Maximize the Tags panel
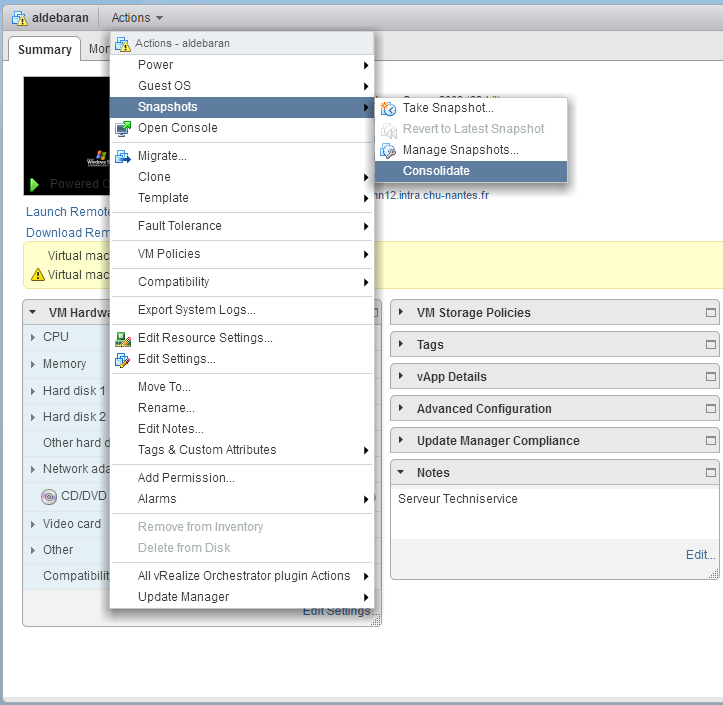 coord(711,345)
